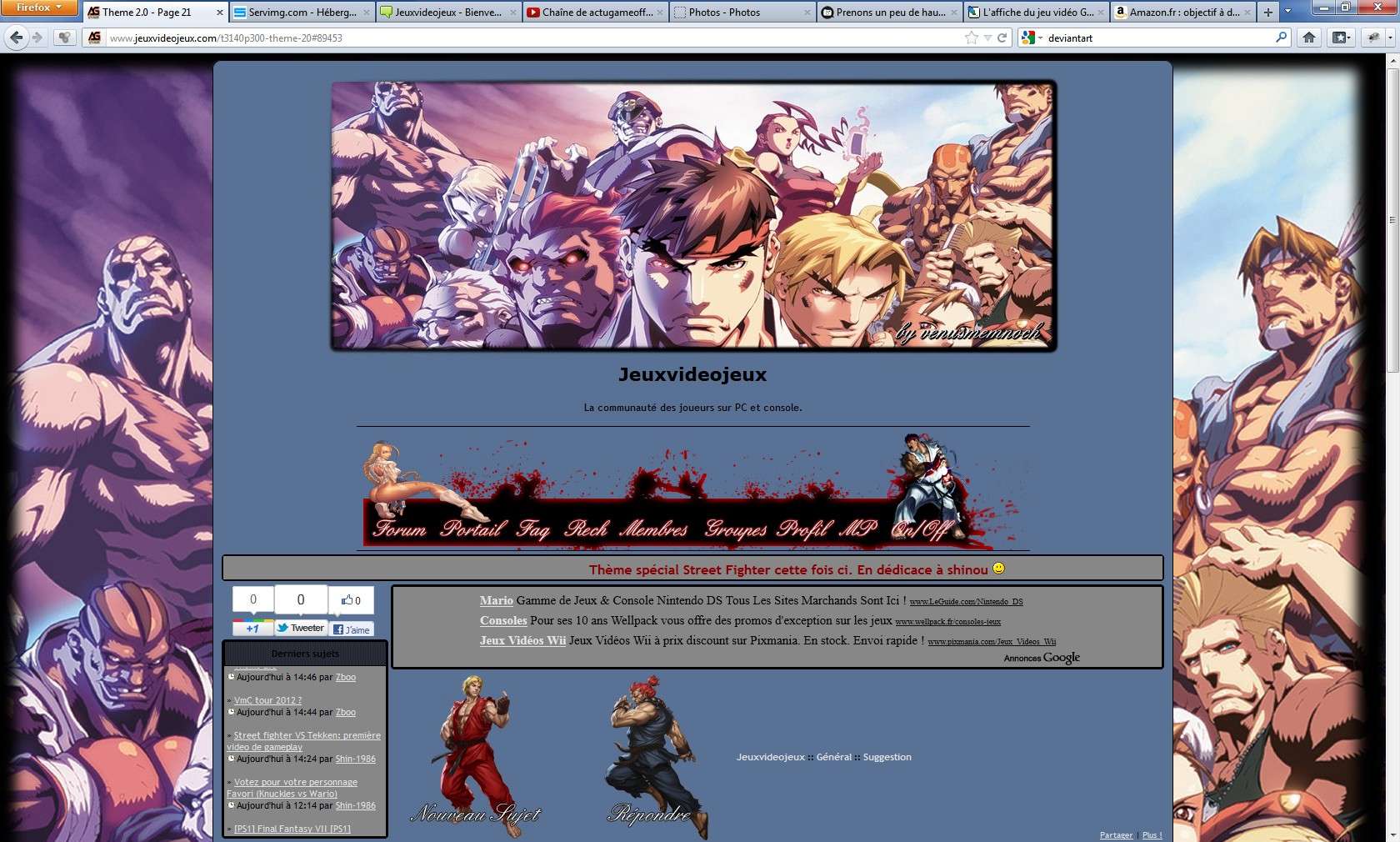The width and height of the screenshot is (1400, 842).
Task: Close the Servimg.com tab
Action: pos(367,13)
